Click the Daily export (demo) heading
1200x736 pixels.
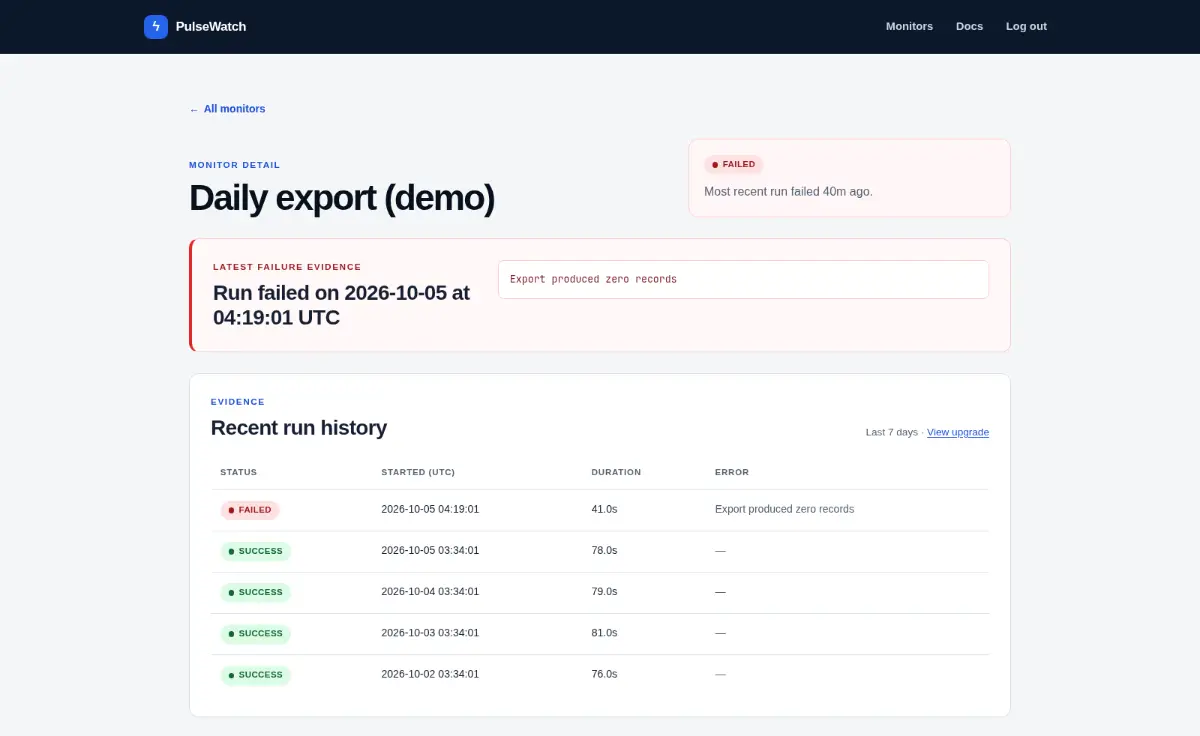coord(342,198)
